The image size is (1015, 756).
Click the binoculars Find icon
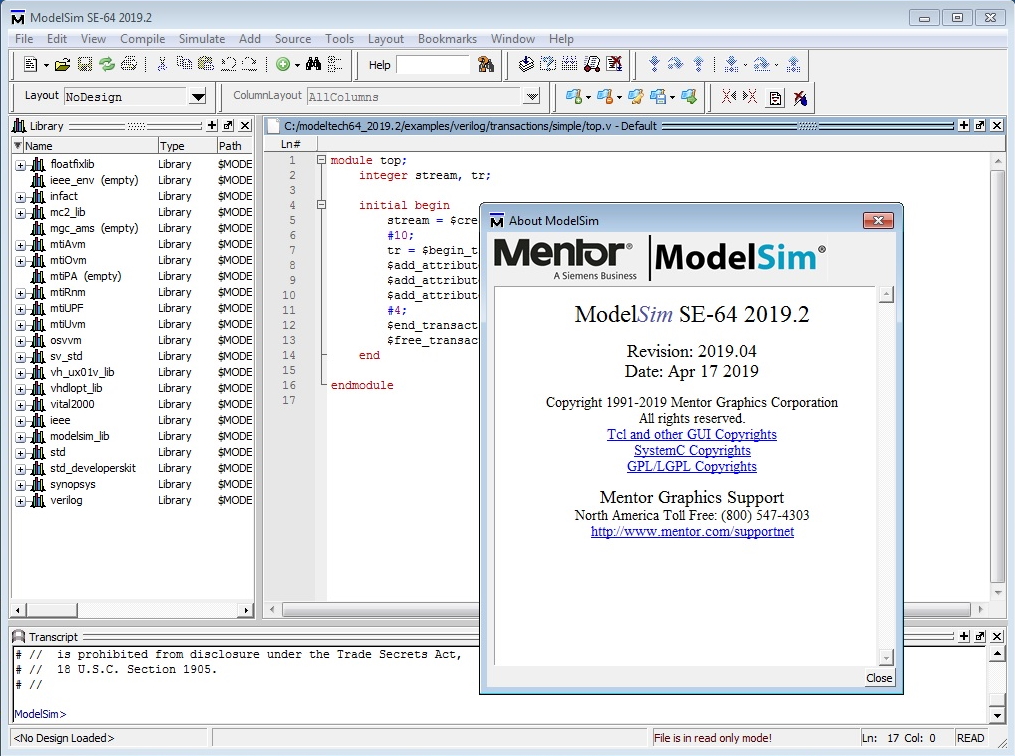pyautogui.click(x=313, y=64)
